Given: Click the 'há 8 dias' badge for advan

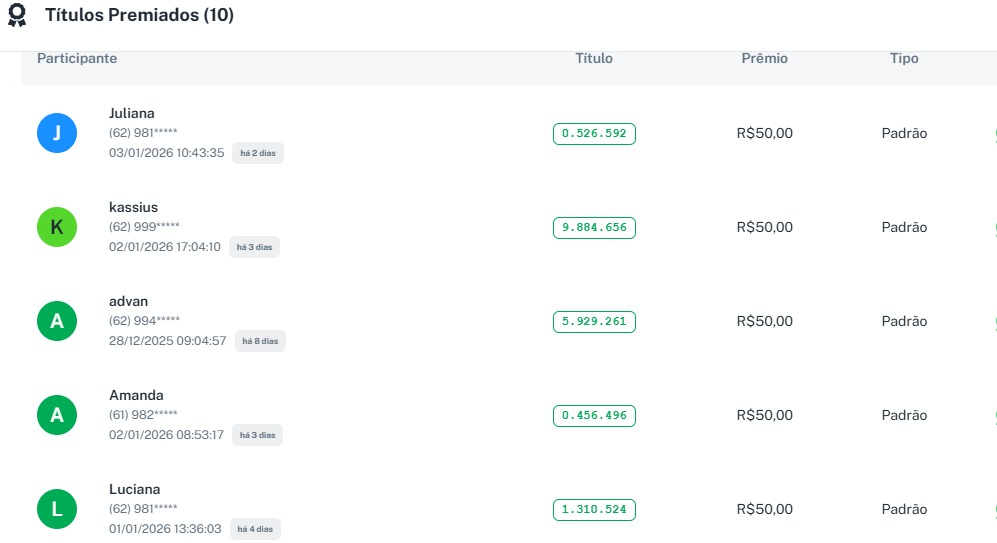Looking at the screenshot, I should (260, 341).
